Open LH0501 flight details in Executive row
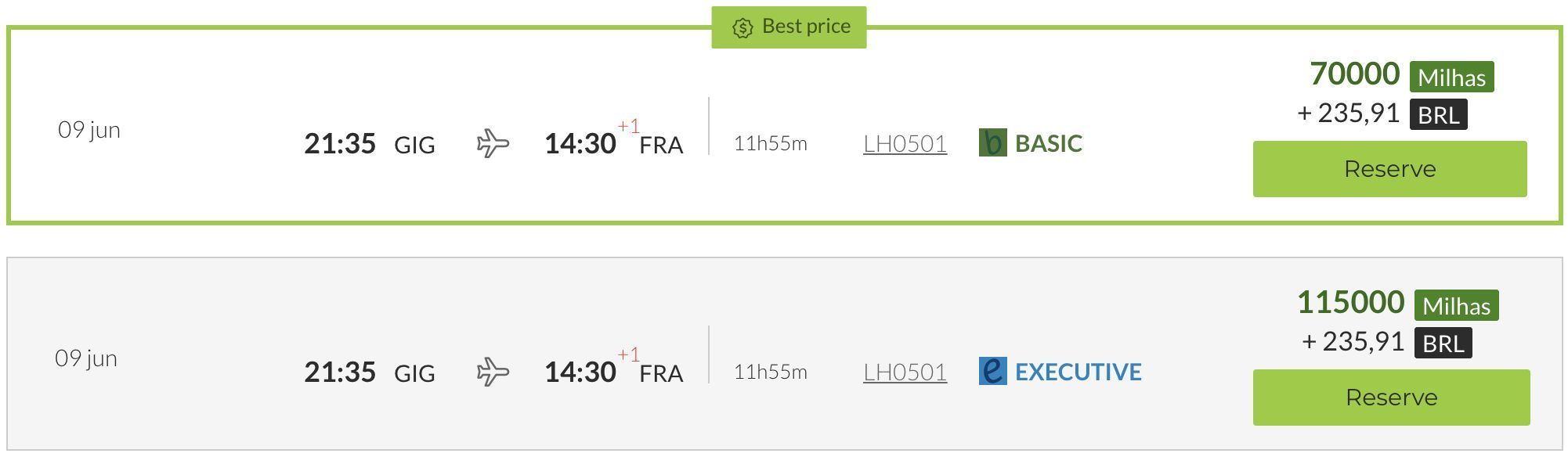Screen dimensions: 1568x457 coord(905,372)
